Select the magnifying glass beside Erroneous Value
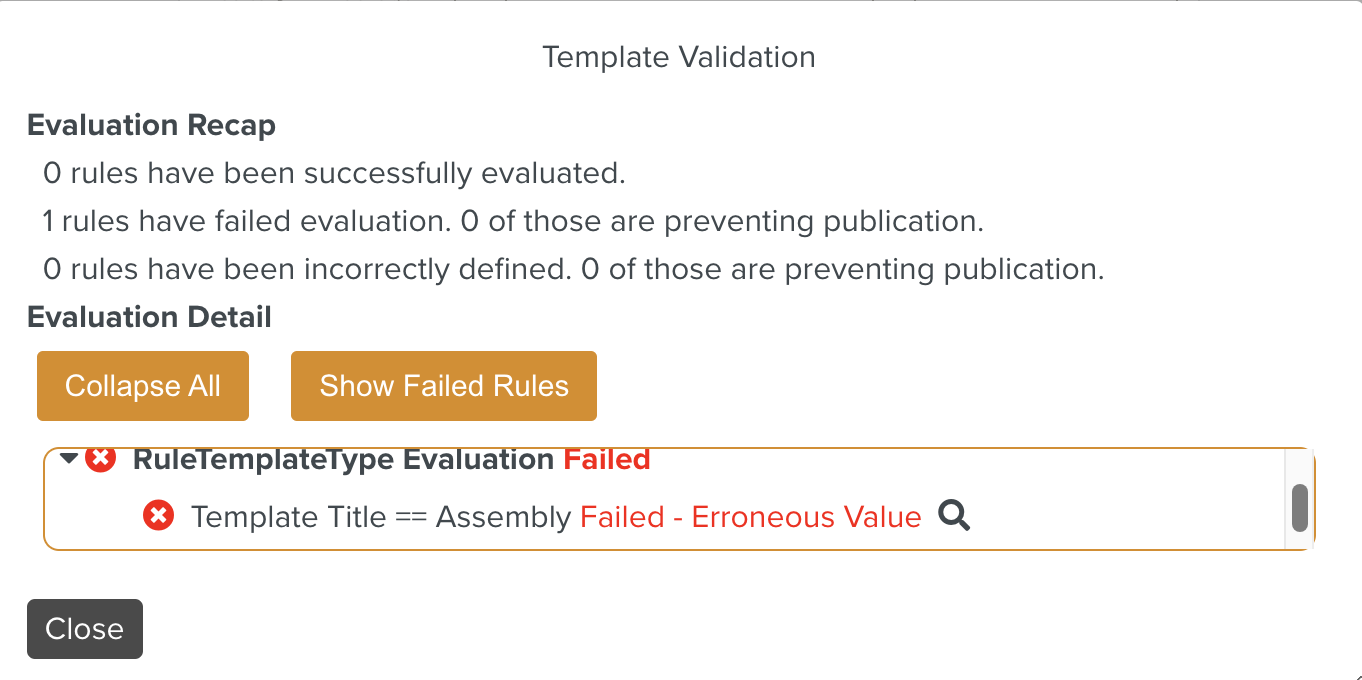The width and height of the screenshot is (1362, 680). click(x=954, y=516)
